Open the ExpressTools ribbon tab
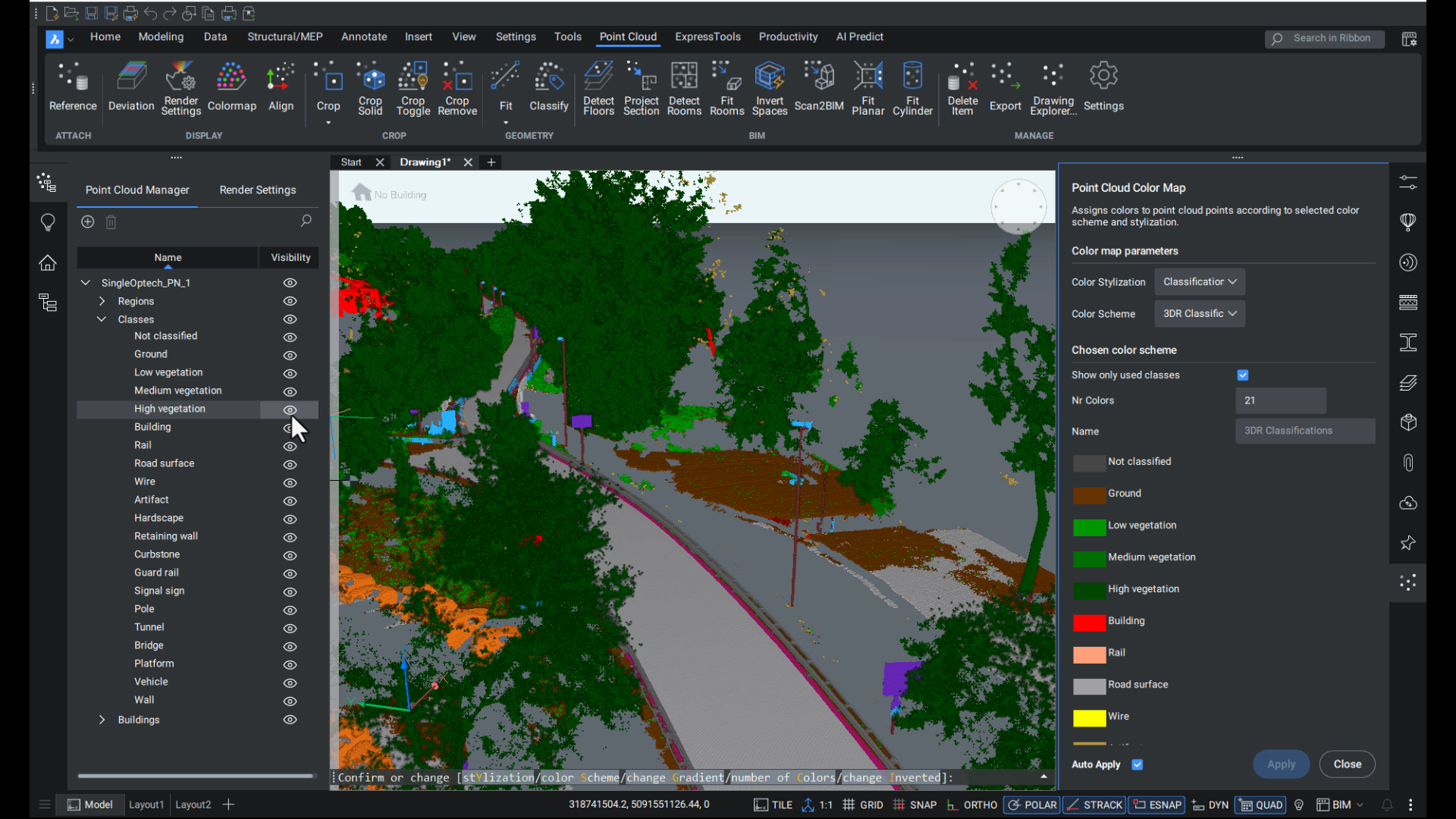This screenshot has height=819, width=1456. [x=707, y=36]
